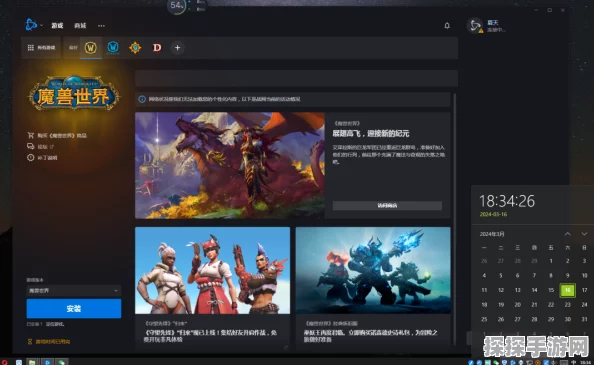Click the orange game-time-expired hourglass notice

click(x=49, y=342)
